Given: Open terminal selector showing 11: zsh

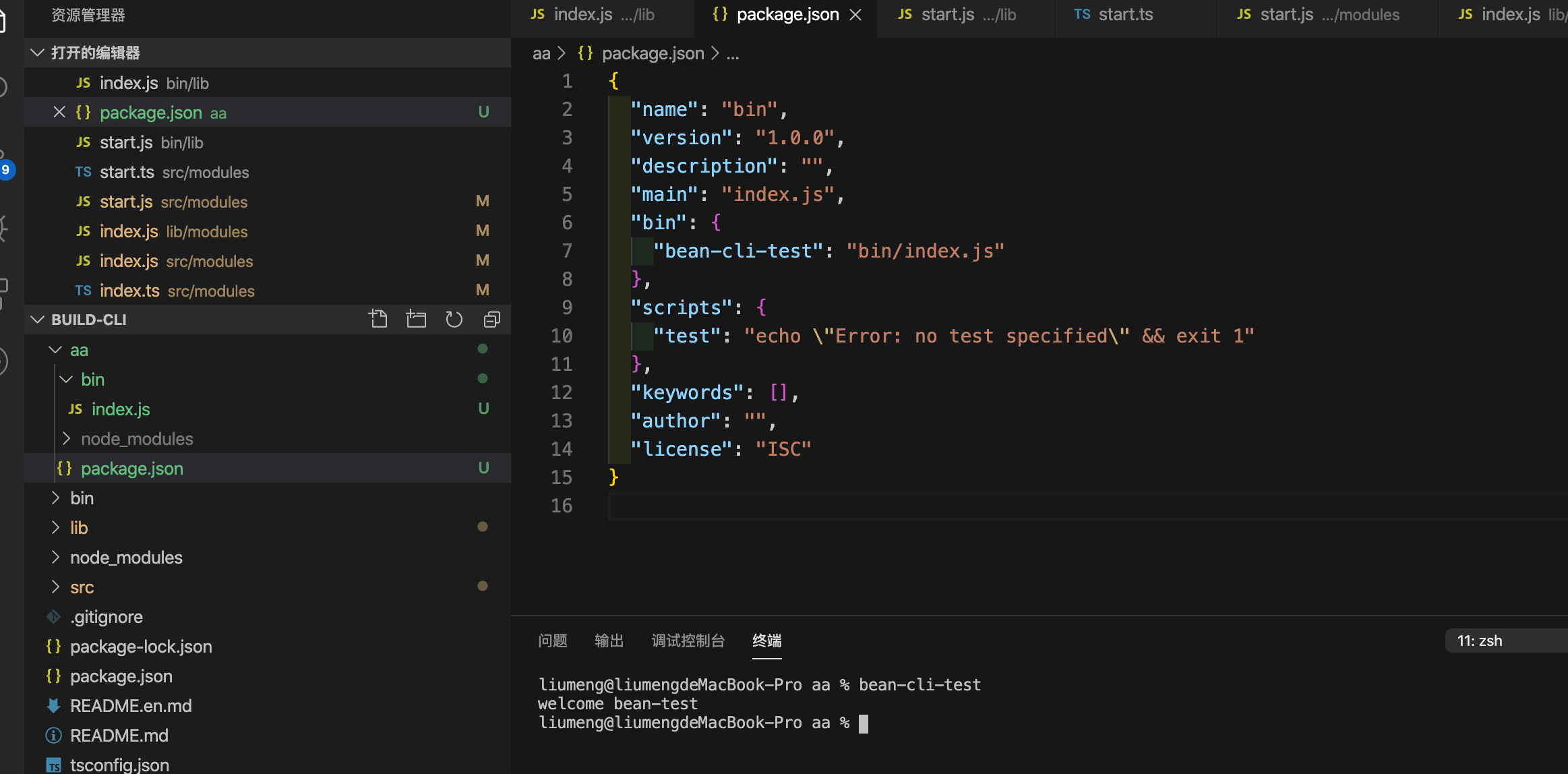Looking at the screenshot, I should [1506, 641].
